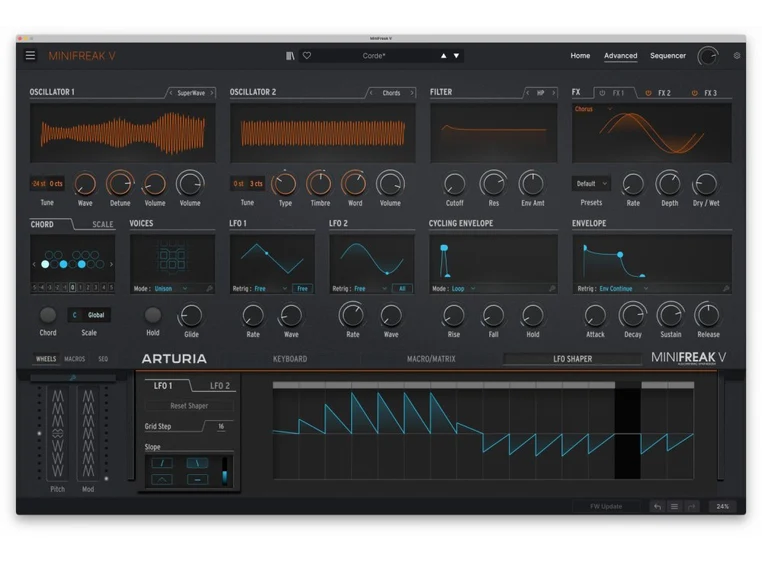Open Cycling Envelope Mode Loop dropdown

[464, 289]
